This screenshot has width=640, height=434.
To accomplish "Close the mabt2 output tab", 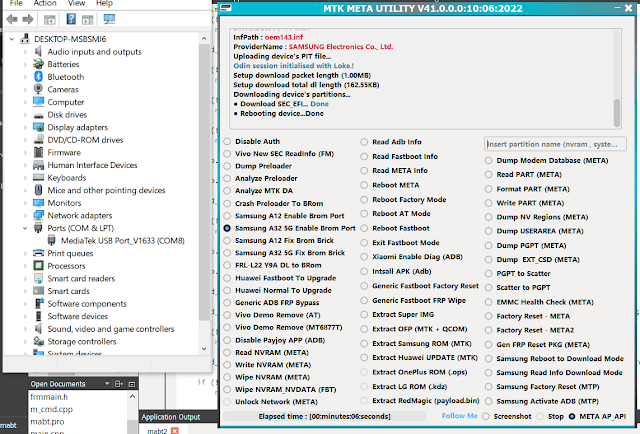I will click(x=175, y=431).
